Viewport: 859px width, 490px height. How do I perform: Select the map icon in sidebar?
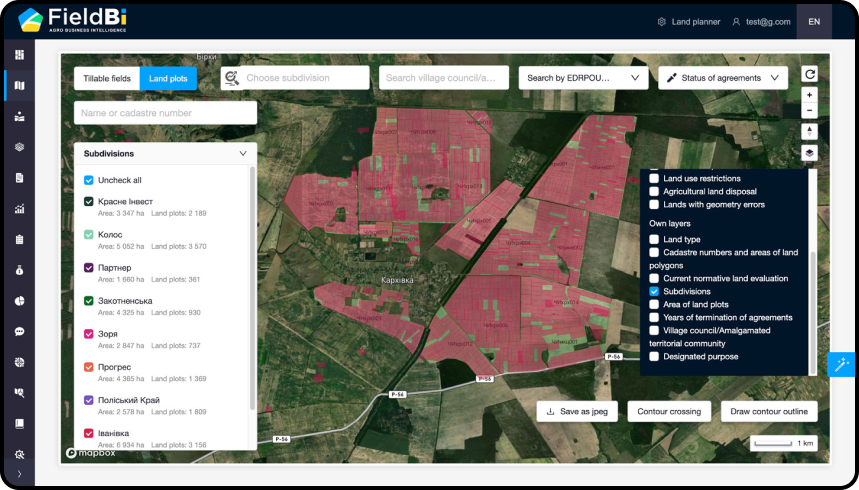coord(20,86)
